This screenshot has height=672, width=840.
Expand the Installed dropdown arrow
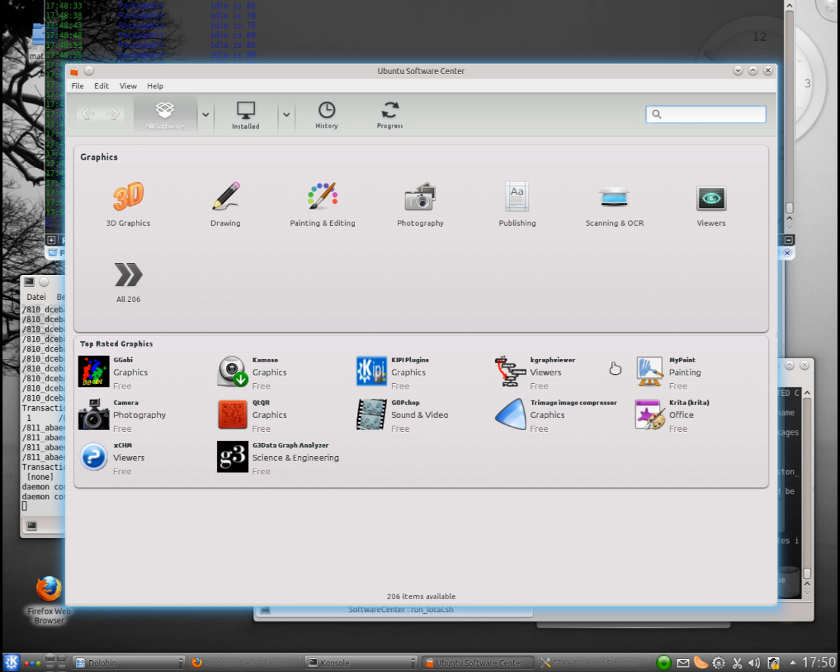(x=286, y=115)
